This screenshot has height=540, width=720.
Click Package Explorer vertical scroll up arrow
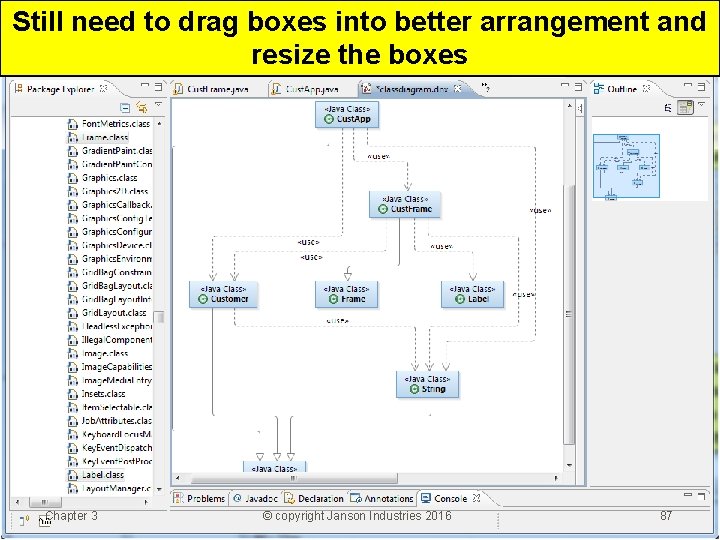[x=159, y=124]
